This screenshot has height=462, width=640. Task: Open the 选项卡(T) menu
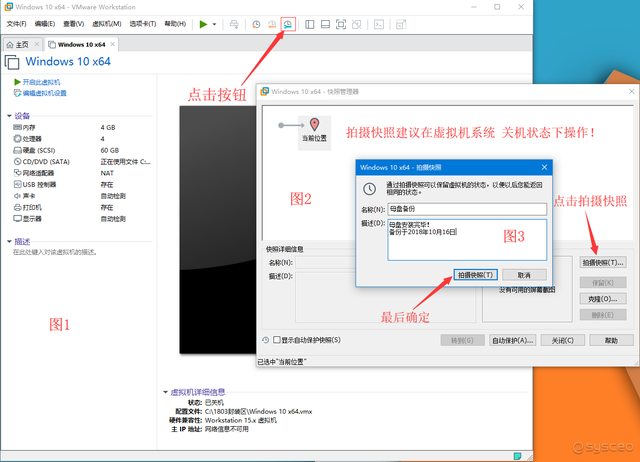point(143,24)
